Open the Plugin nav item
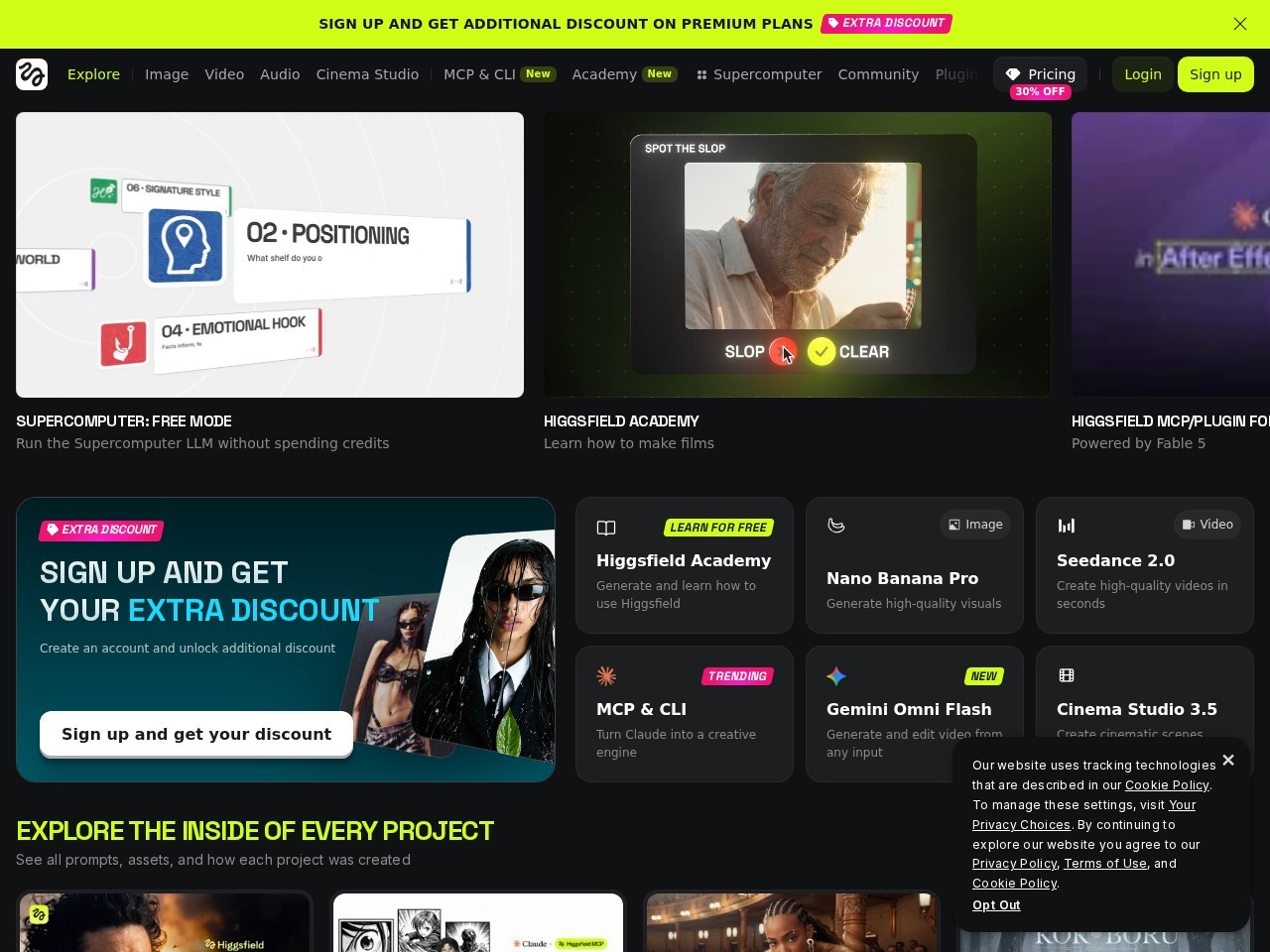 [956, 74]
